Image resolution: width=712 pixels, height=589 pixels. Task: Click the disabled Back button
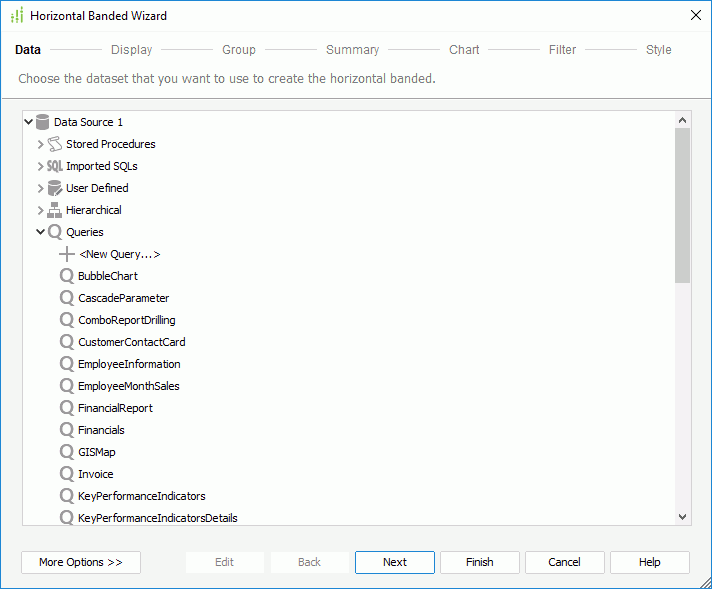pyautogui.click(x=309, y=562)
